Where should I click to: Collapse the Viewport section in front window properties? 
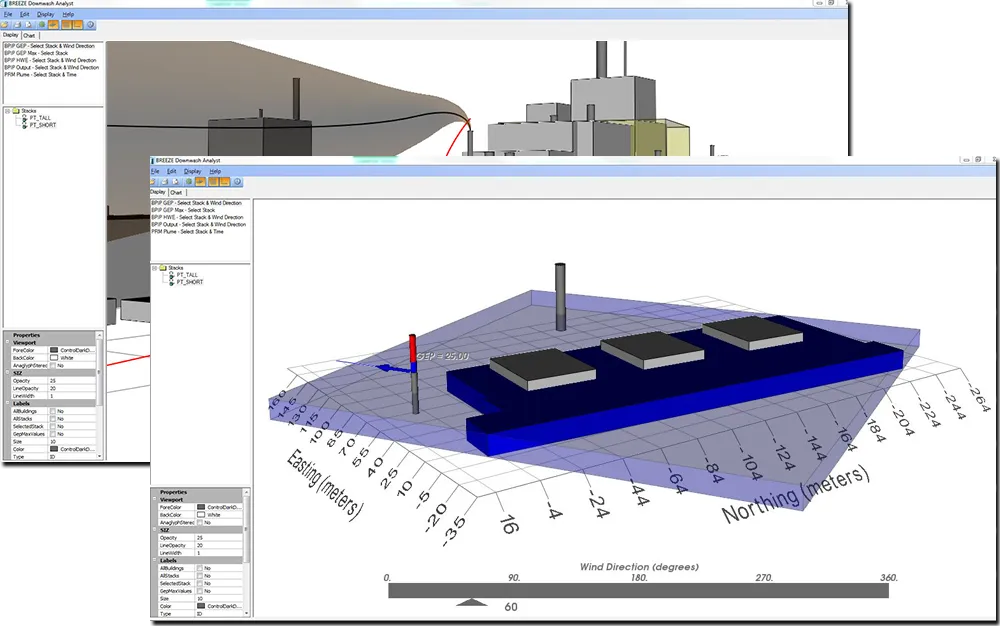point(155,500)
